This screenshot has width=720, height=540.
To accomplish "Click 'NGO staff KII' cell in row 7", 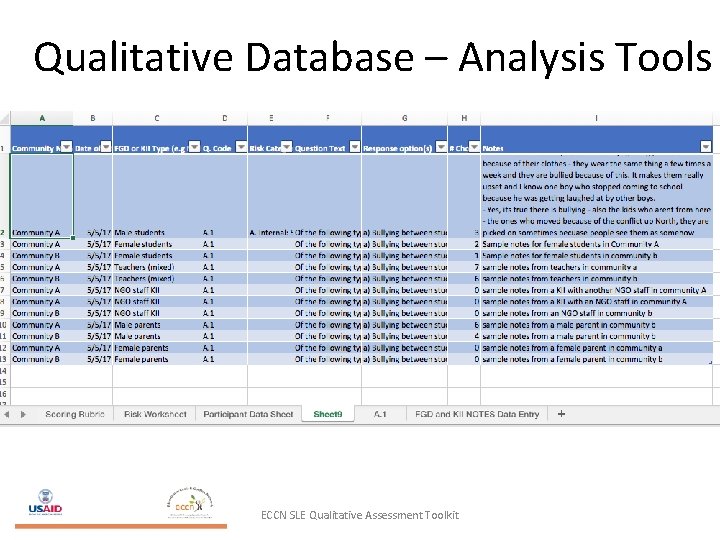I will pyautogui.click(x=157, y=290).
